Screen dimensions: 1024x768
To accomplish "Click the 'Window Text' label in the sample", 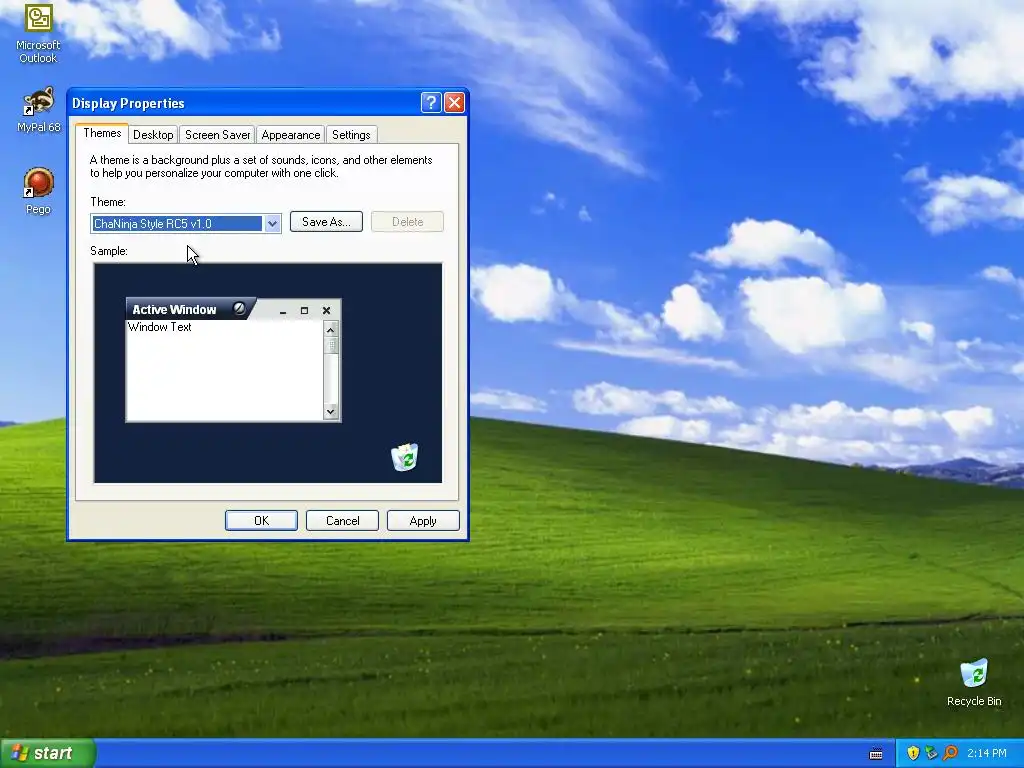I will tap(160, 327).
